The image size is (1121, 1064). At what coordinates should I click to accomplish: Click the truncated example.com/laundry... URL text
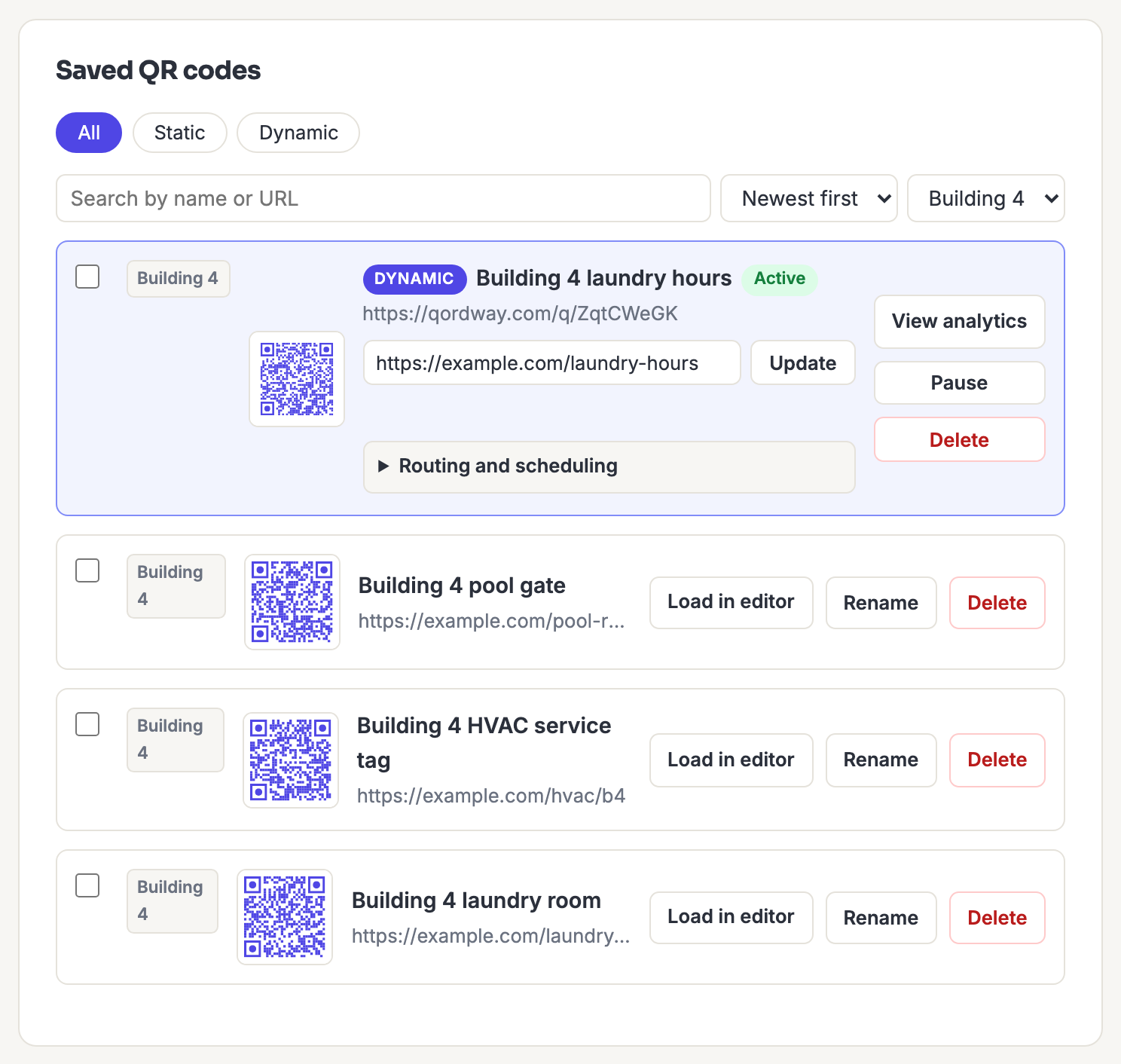[x=490, y=936]
